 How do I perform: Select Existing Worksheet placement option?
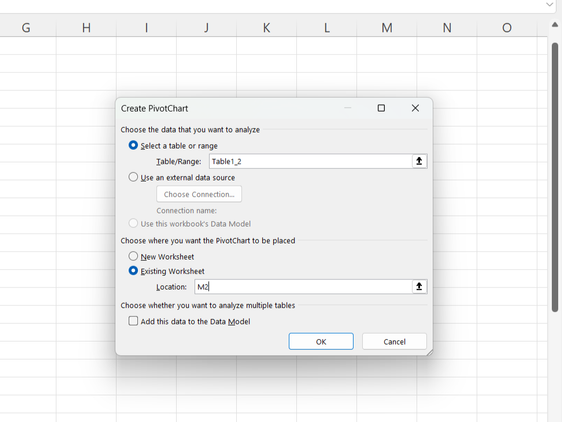click(x=133, y=271)
